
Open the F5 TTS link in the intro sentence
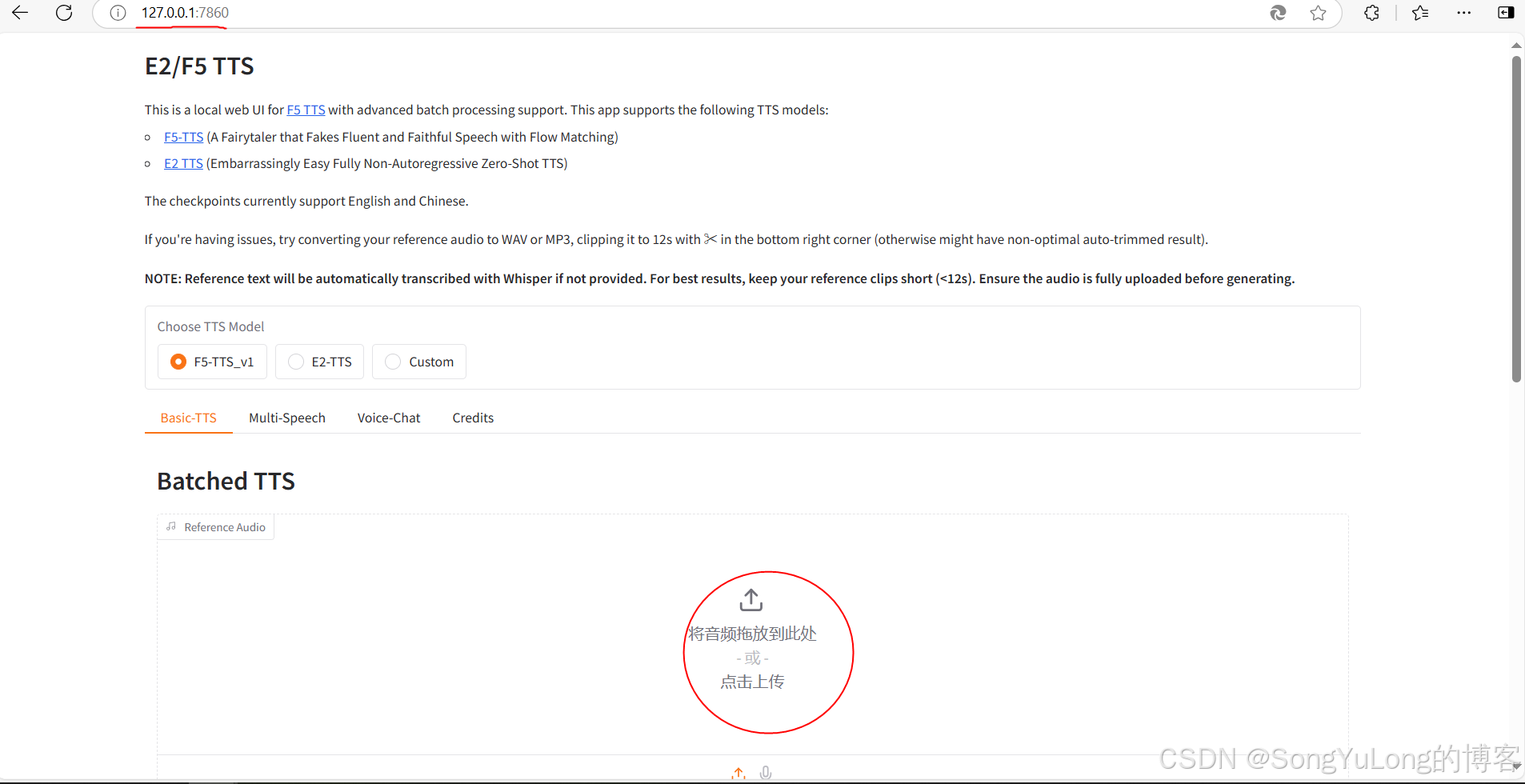306,110
